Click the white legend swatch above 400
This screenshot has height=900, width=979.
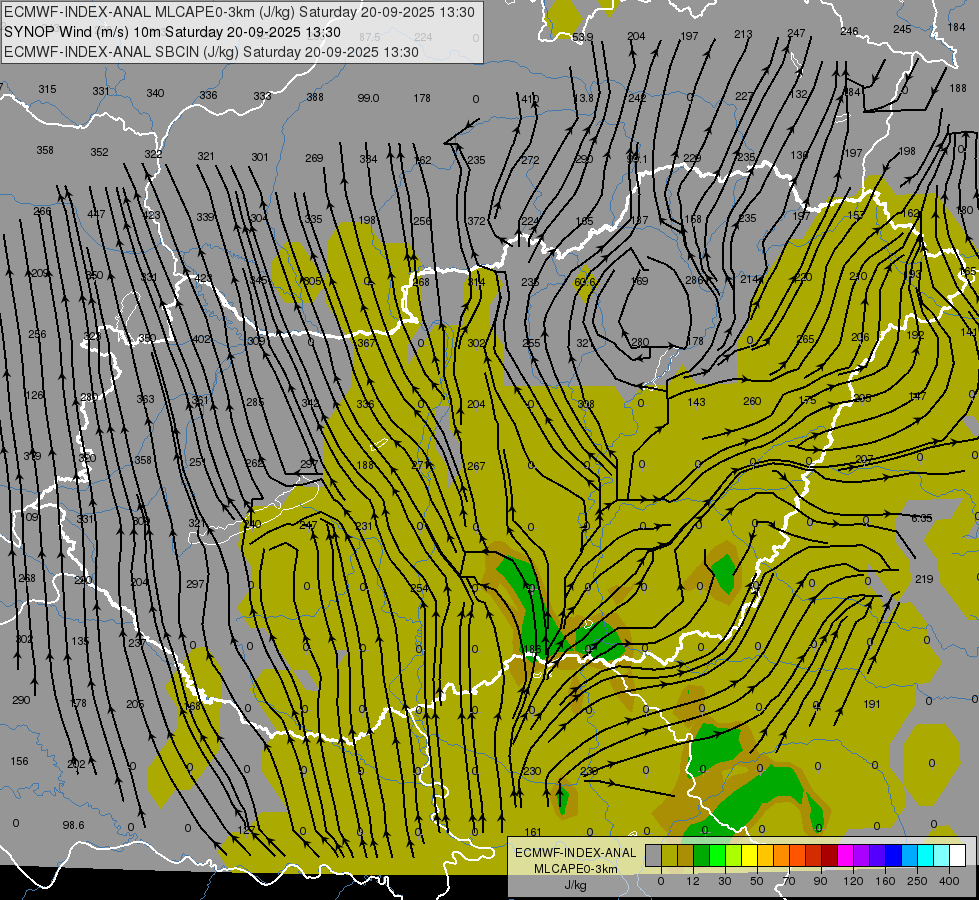point(958,856)
